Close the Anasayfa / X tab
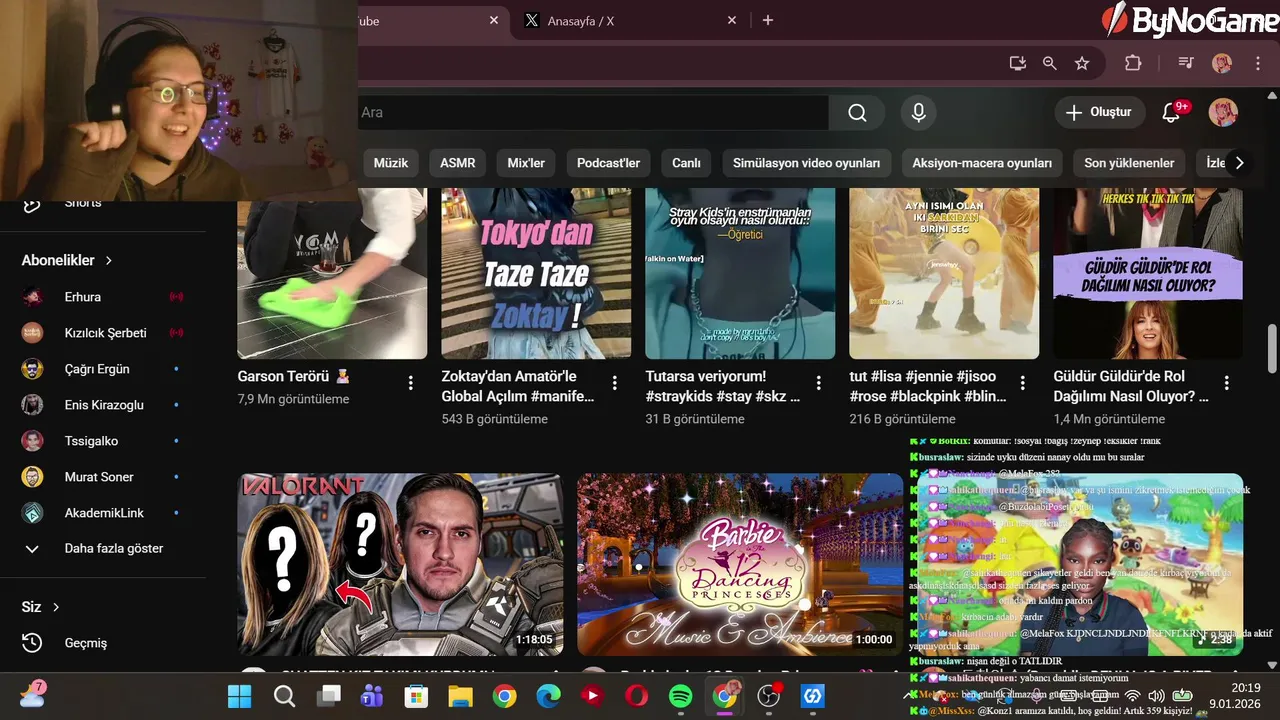 (732, 20)
